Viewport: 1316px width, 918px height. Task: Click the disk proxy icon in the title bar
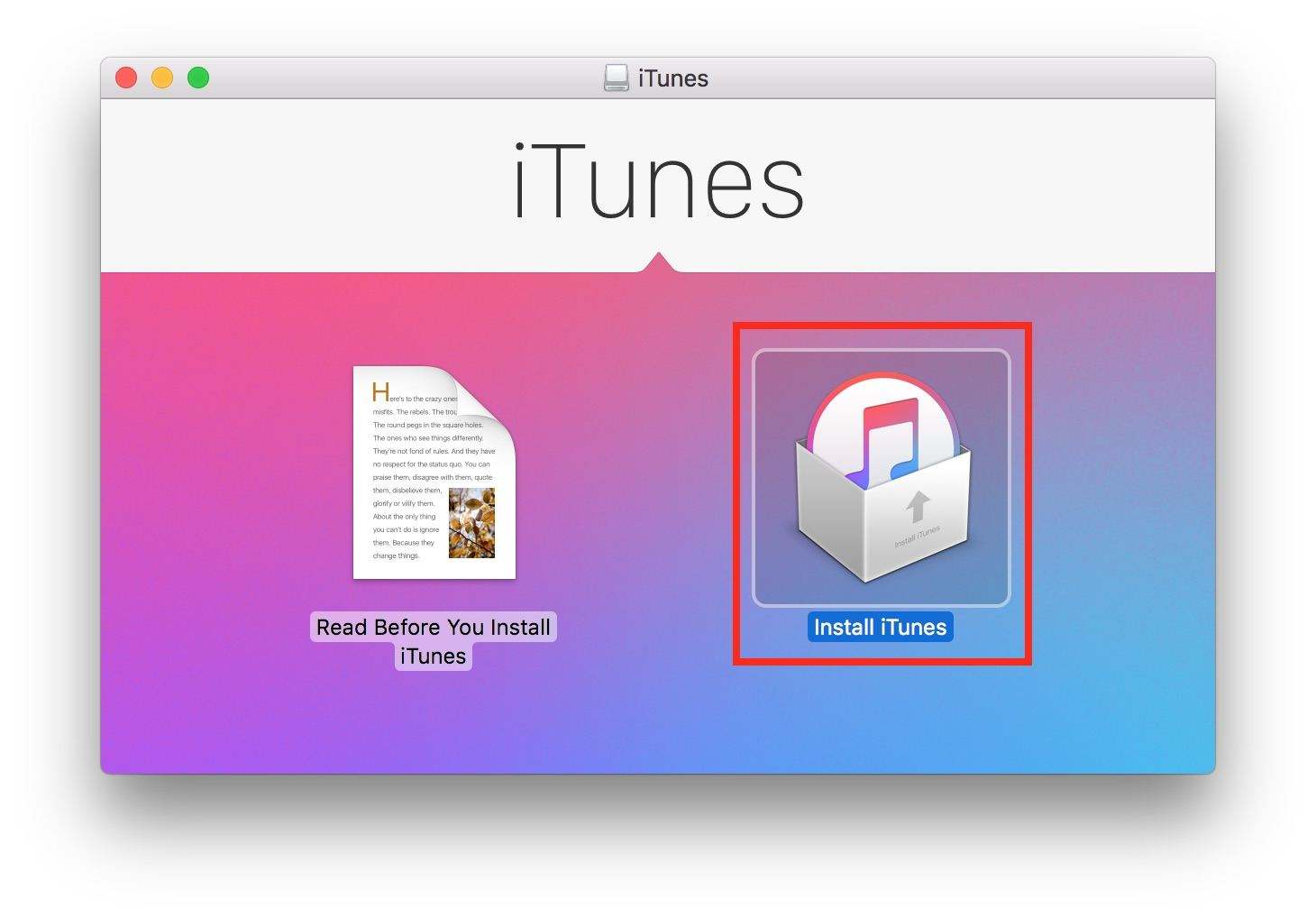pos(617,78)
